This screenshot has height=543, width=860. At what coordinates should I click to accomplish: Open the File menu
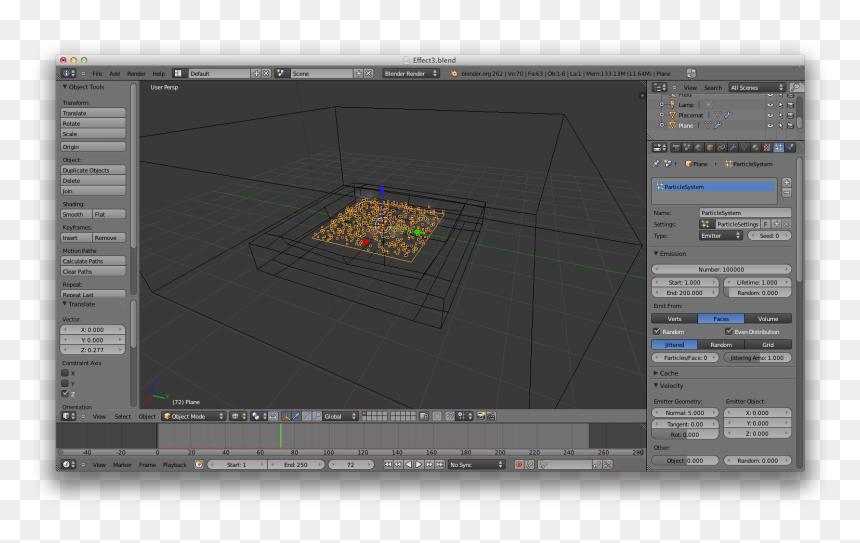(97, 73)
